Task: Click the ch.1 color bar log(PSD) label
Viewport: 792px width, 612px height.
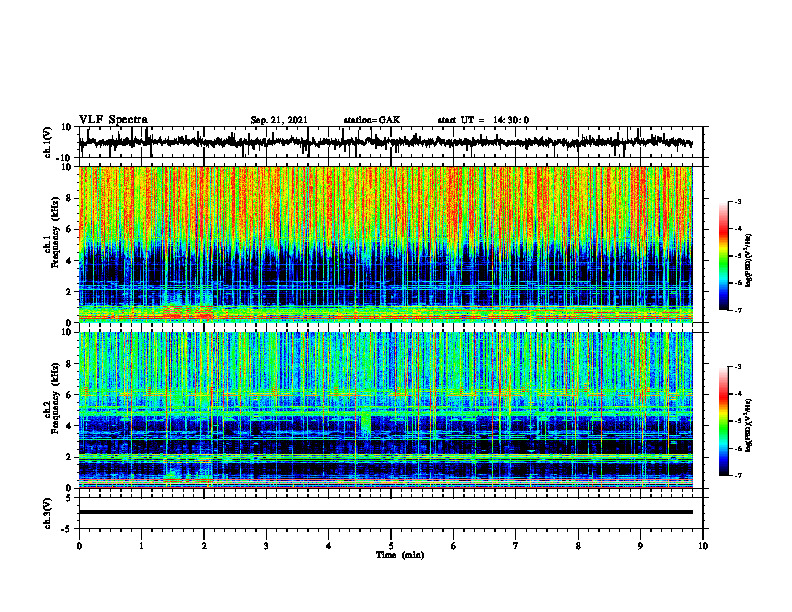Action: [749, 261]
